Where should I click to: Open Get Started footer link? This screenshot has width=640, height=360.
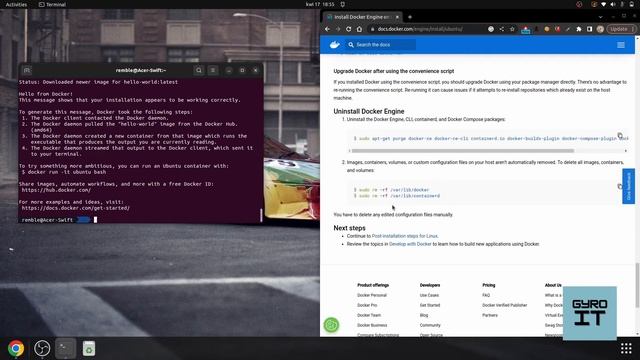click(x=430, y=305)
